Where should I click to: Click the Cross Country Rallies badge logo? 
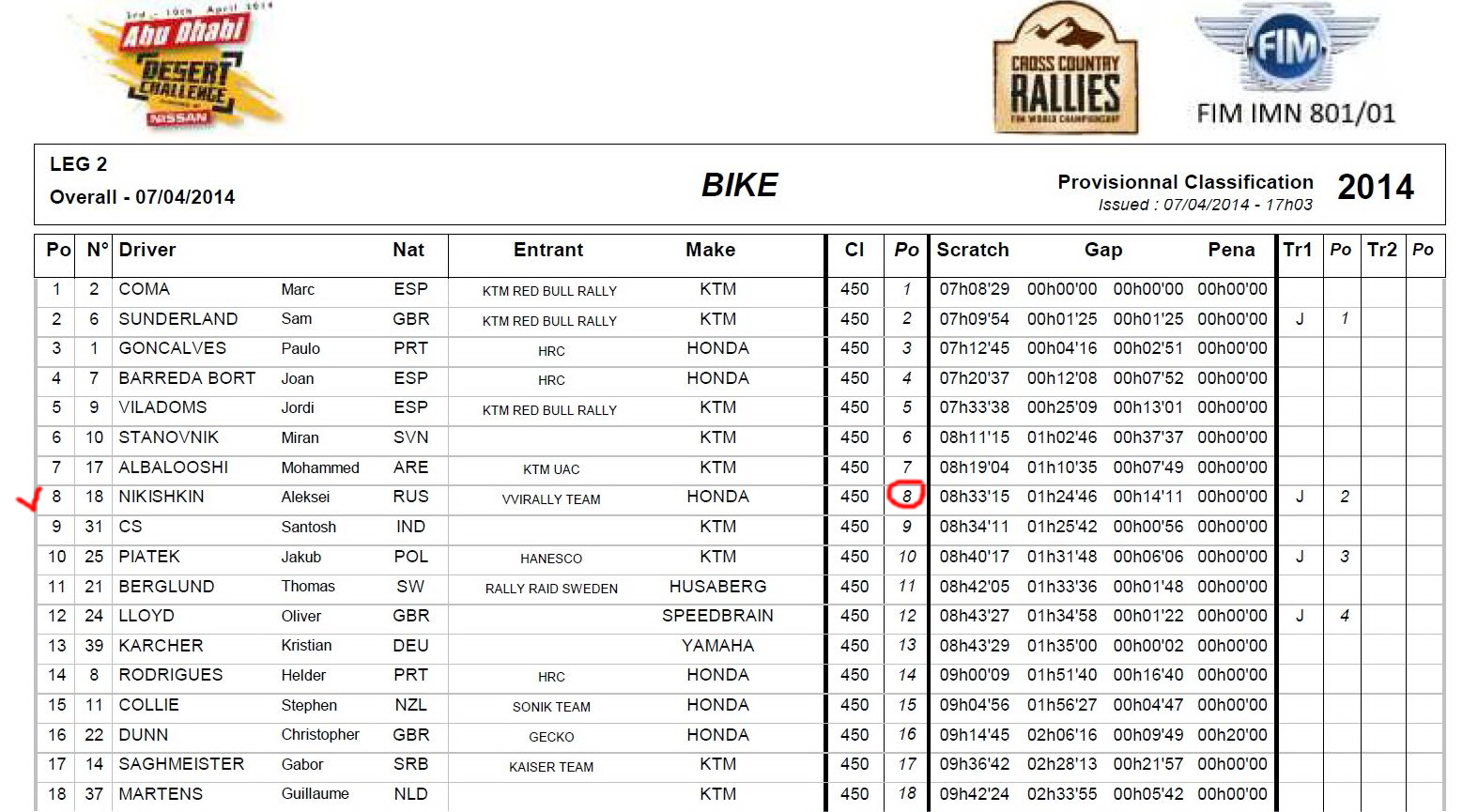point(1065,71)
